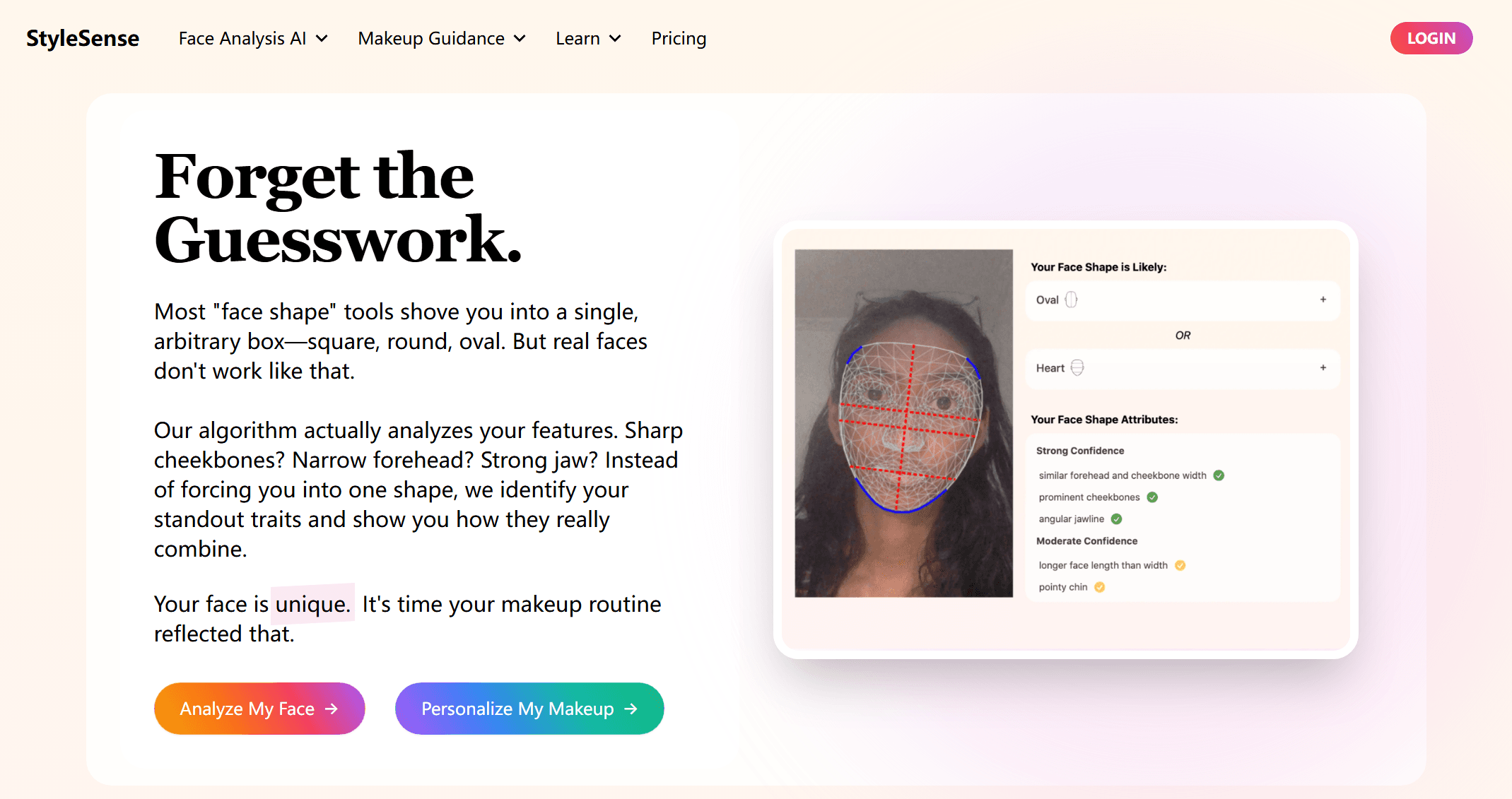Expand the Learn menu chevron
This screenshot has width=1512, height=799.
click(615, 38)
